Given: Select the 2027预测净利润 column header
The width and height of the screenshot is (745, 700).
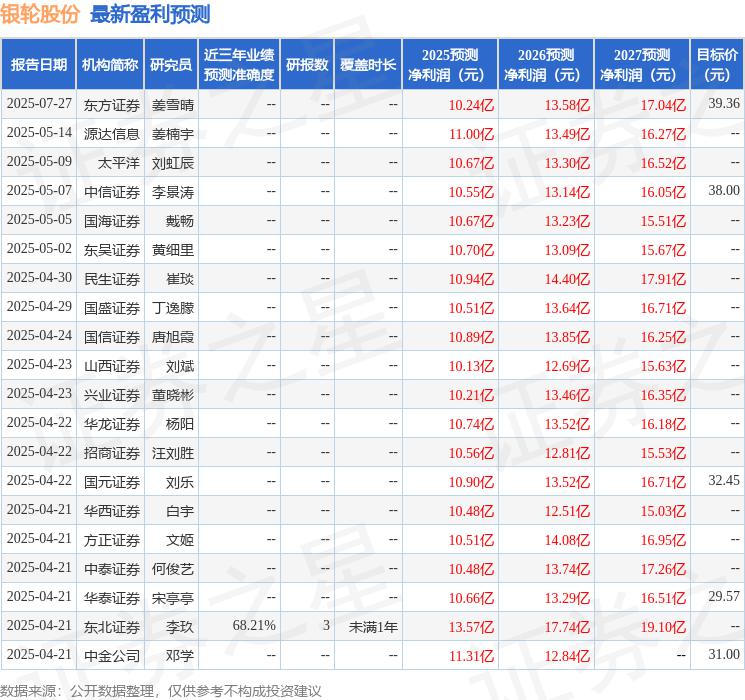Looking at the screenshot, I should click(x=642, y=65).
